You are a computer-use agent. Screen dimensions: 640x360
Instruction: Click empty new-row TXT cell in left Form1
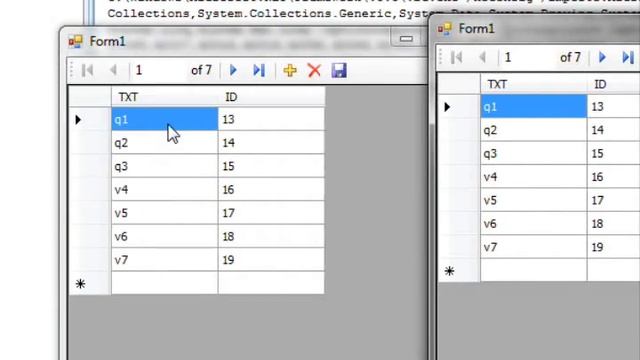coord(164,283)
